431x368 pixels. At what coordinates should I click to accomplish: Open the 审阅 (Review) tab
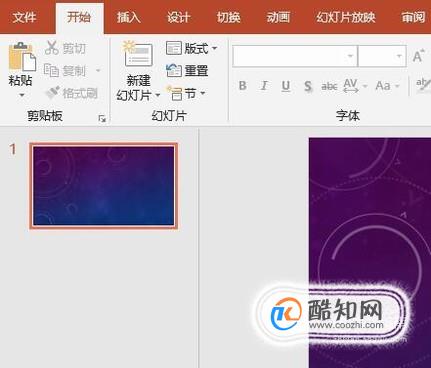pos(413,17)
